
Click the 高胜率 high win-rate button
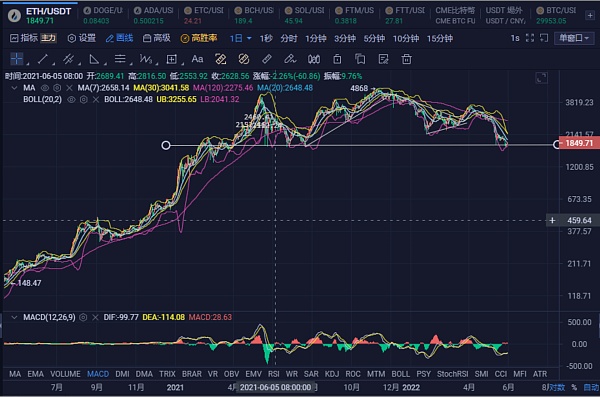pyautogui.click(x=199, y=38)
